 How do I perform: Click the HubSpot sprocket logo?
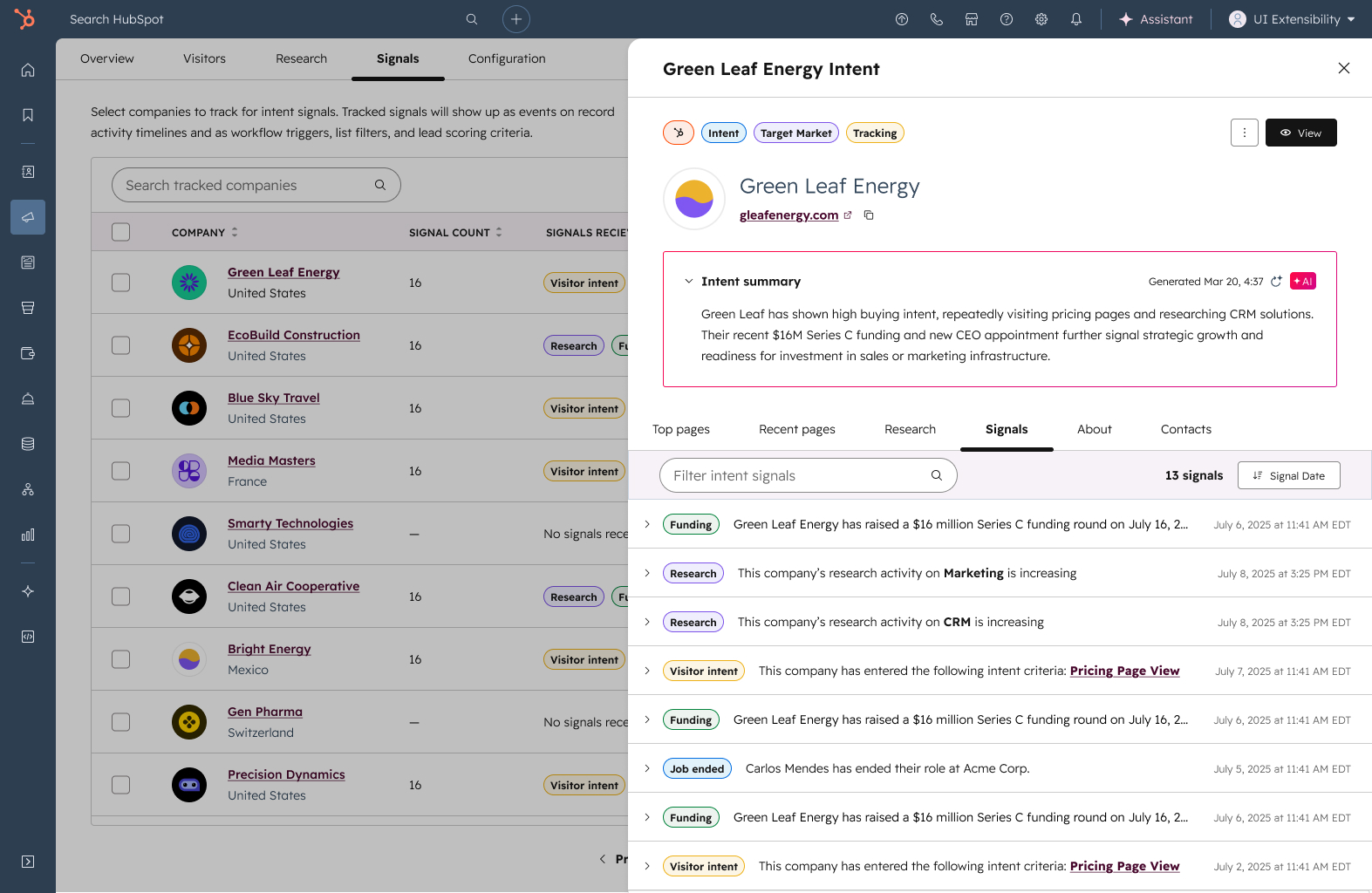tap(25, 18)
